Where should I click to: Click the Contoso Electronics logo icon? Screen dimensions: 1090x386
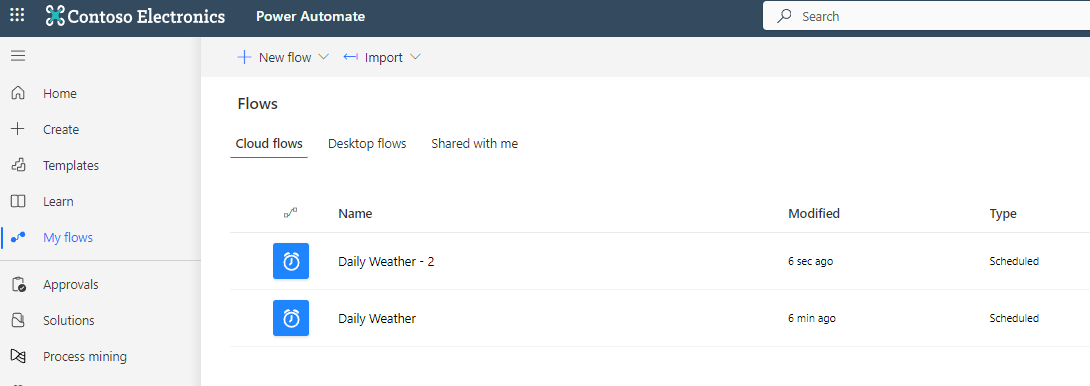(55, 16)
